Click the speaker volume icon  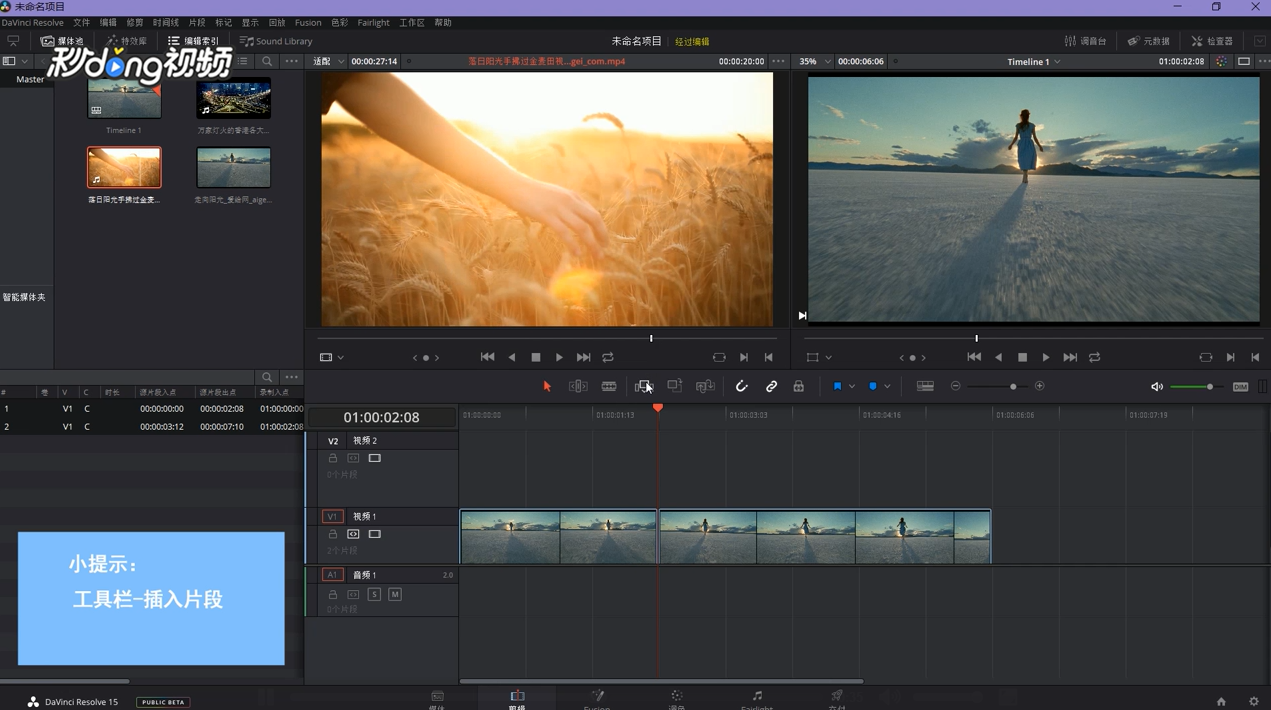pyautogui.click(x=1156, y=387)
